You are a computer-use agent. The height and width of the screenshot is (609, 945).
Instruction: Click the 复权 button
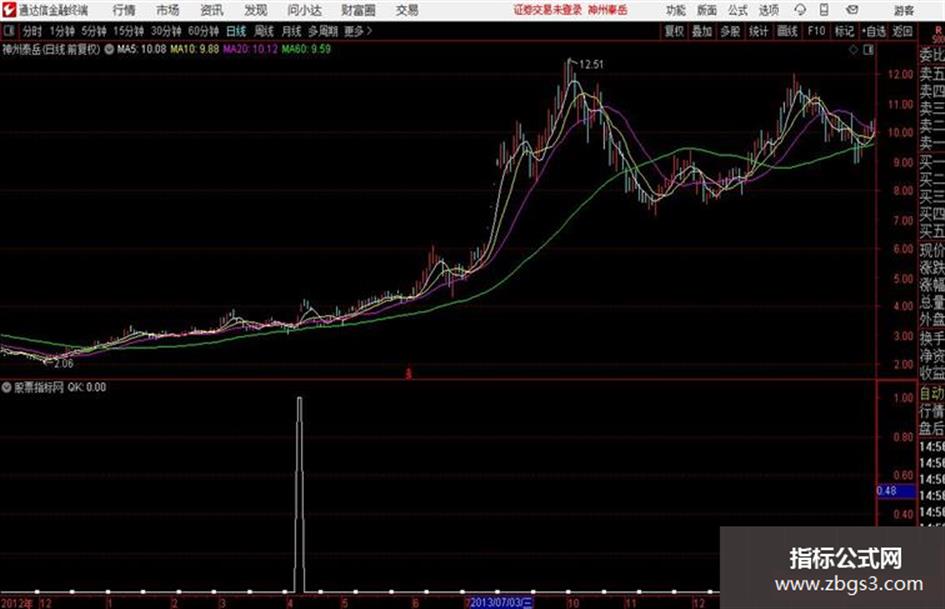click(x=674, y=31)
